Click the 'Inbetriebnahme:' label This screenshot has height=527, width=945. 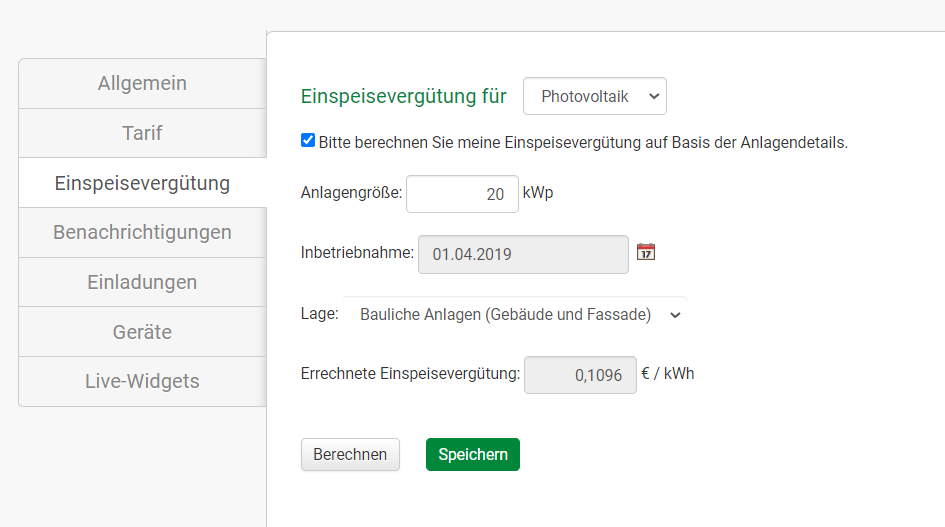pos(357,253)
